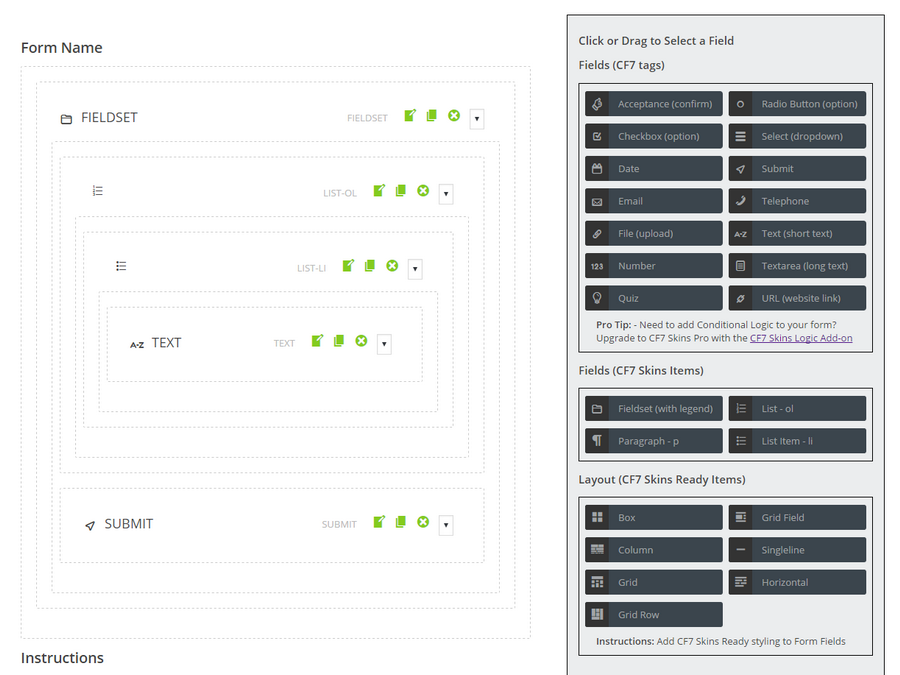Insert the Grid Row layout item
This screenshot has height=675, width=900.
pos(654,615)
